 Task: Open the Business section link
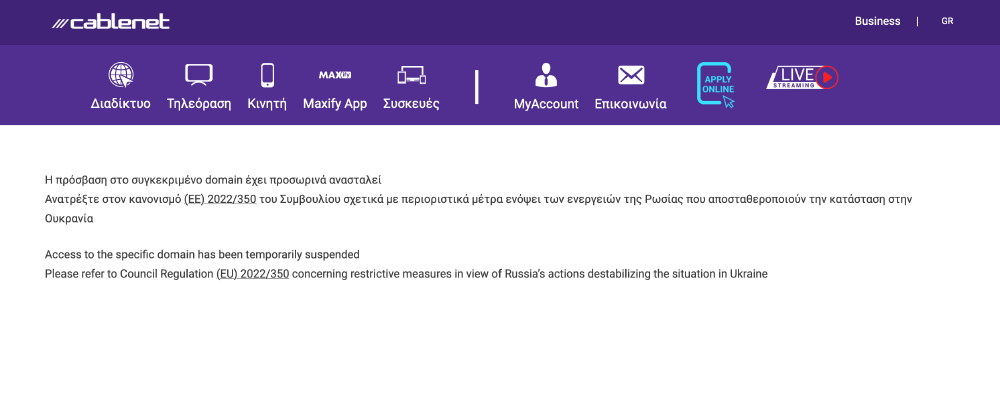click(x=877, y=21)
